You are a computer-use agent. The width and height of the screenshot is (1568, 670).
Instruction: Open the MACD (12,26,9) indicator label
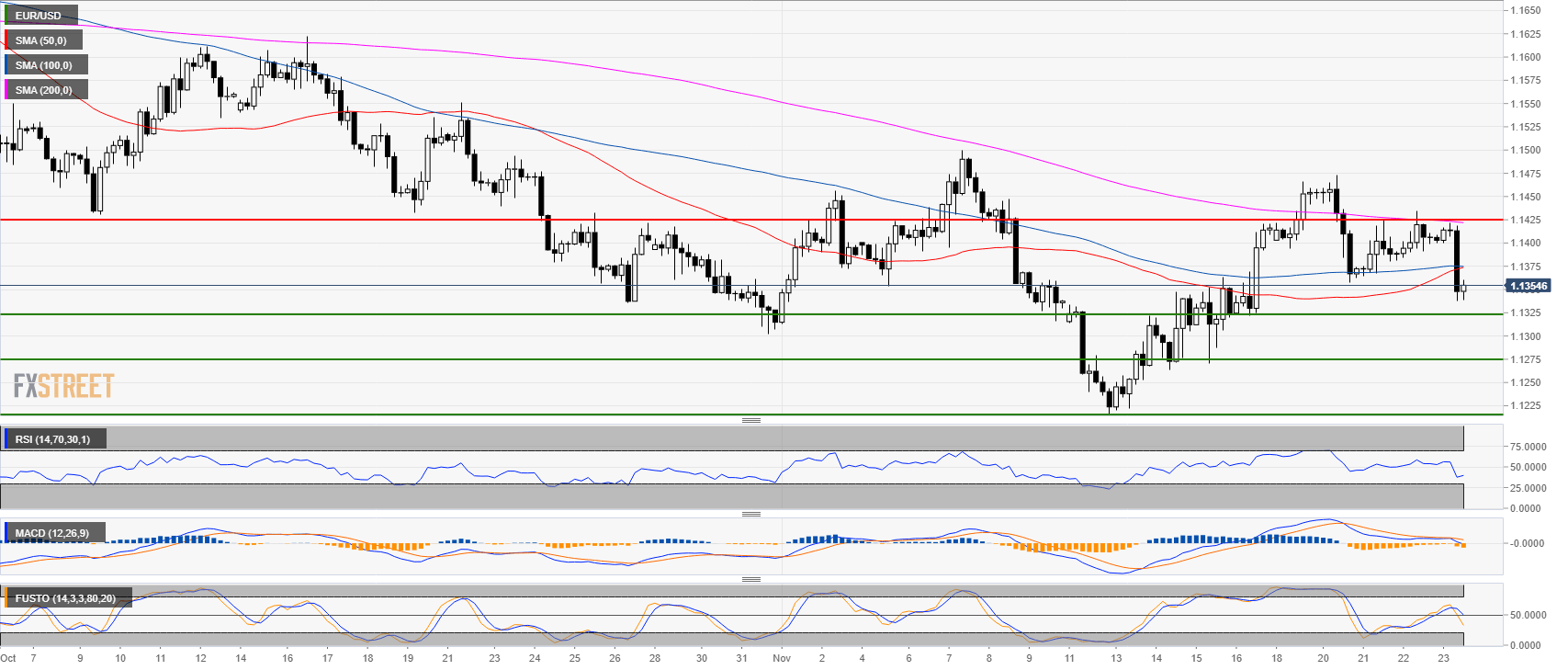coord(52,533)
